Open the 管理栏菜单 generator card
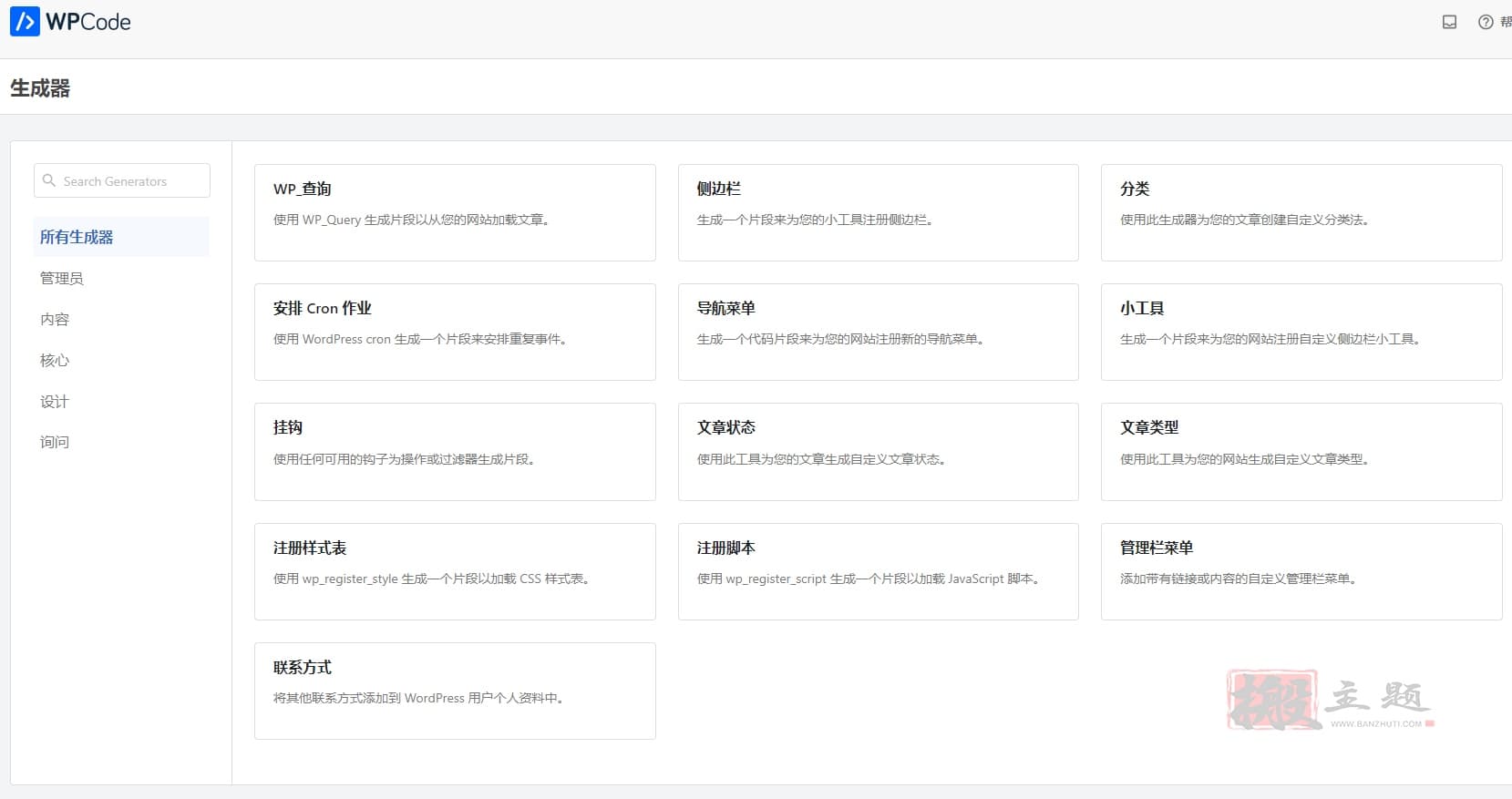This screenshot has width=1512, height=799. (x=1301, y=571)
